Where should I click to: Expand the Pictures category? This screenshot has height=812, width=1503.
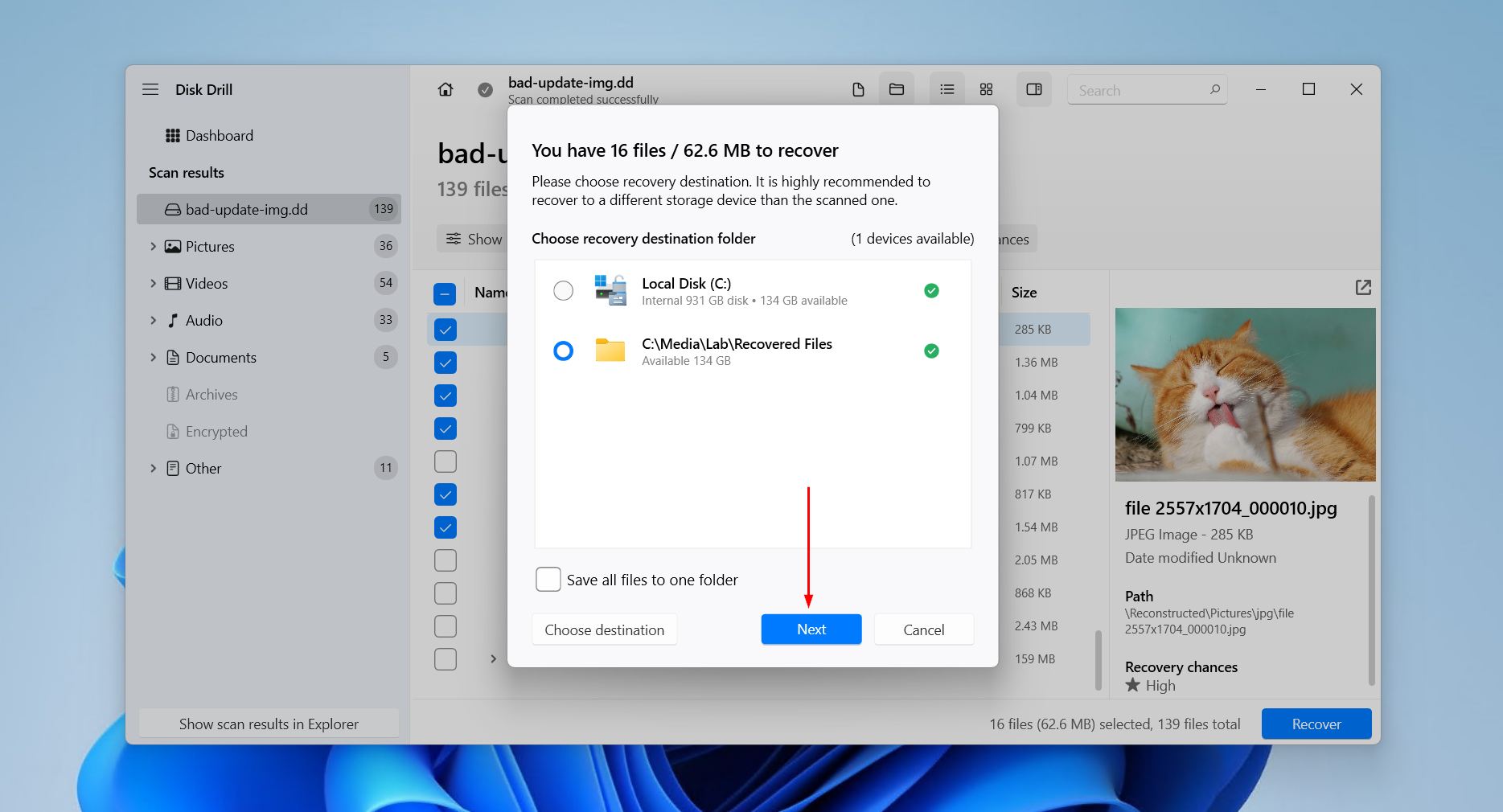tap(153, 246)
